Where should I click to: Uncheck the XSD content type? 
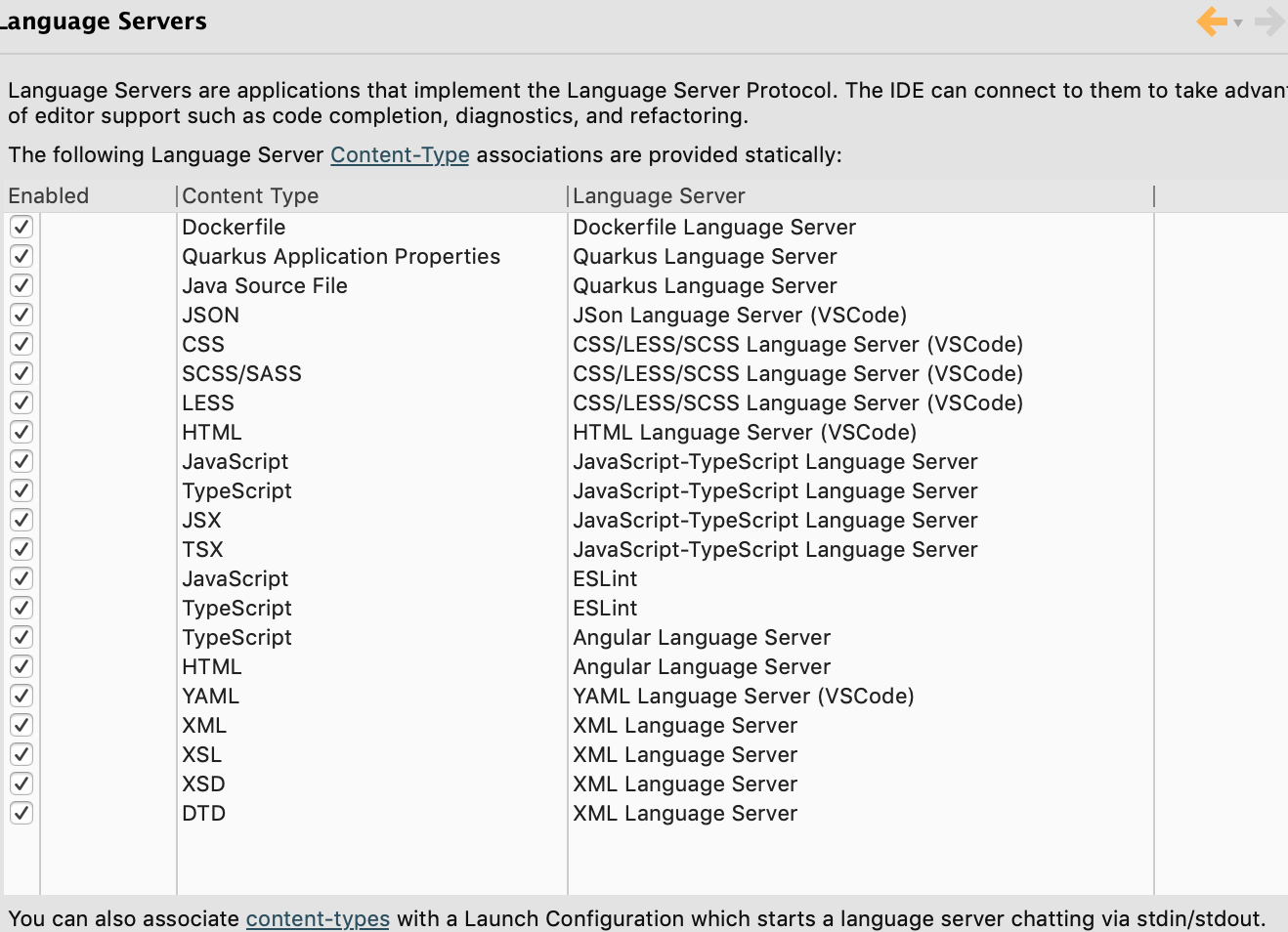[21, 784]
